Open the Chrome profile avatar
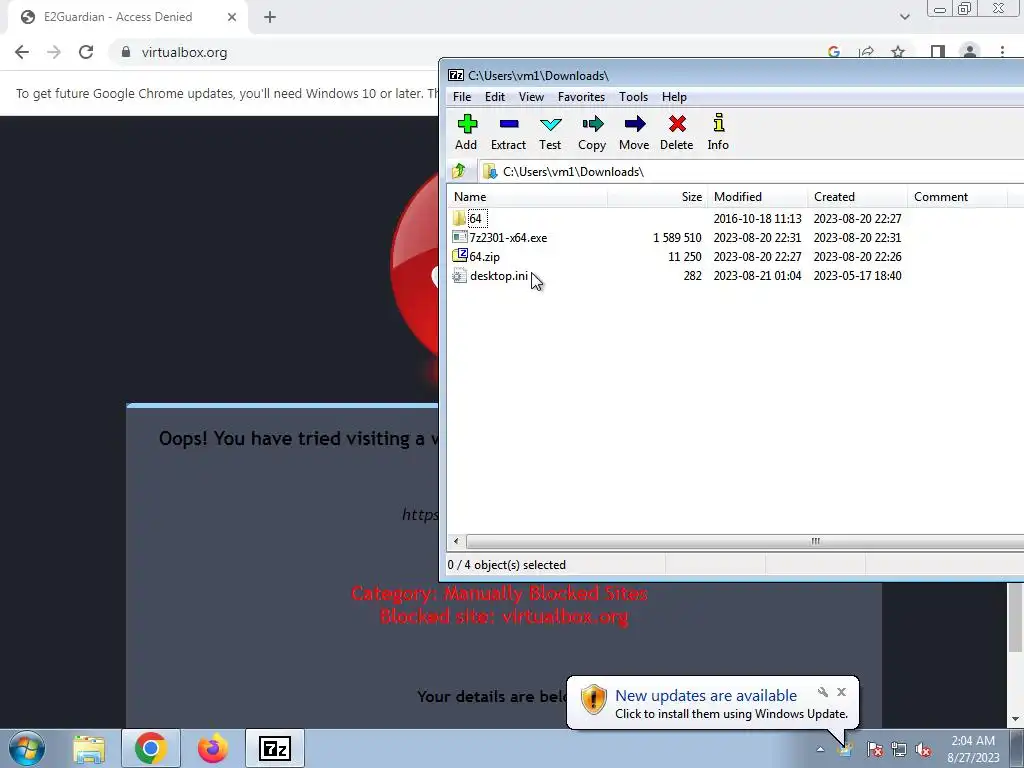 point(970,51)
